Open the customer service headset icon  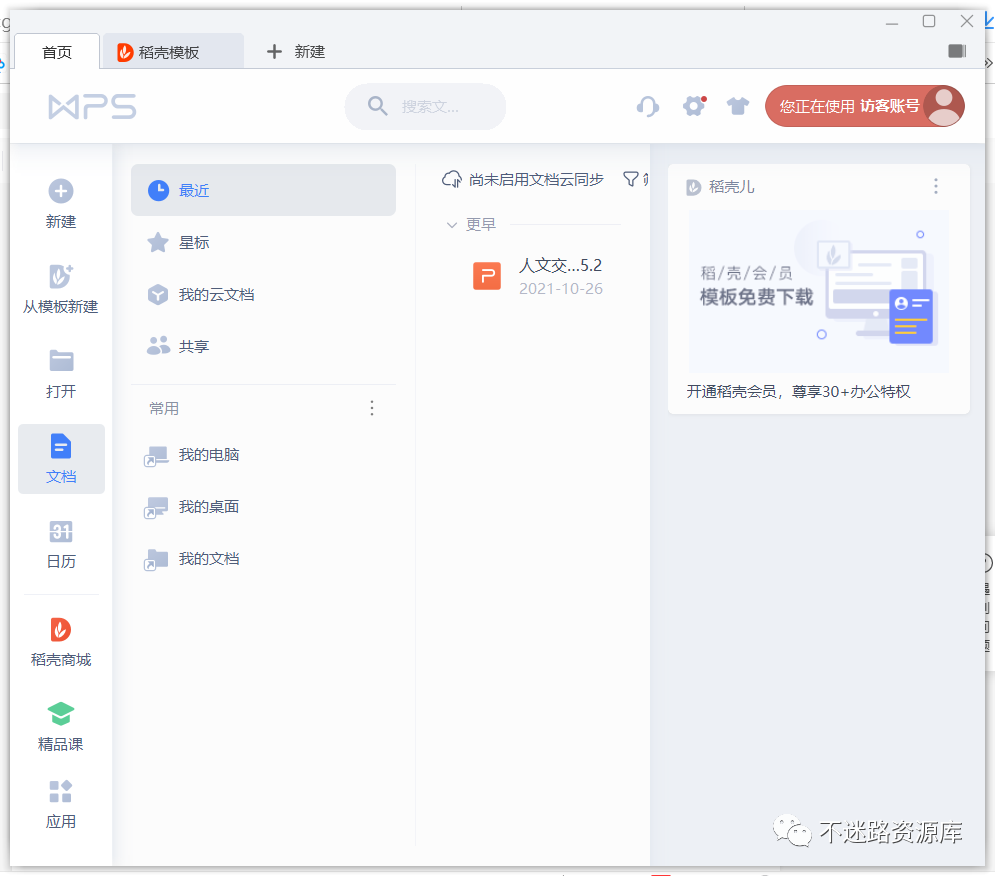click(x=648, y=106)
